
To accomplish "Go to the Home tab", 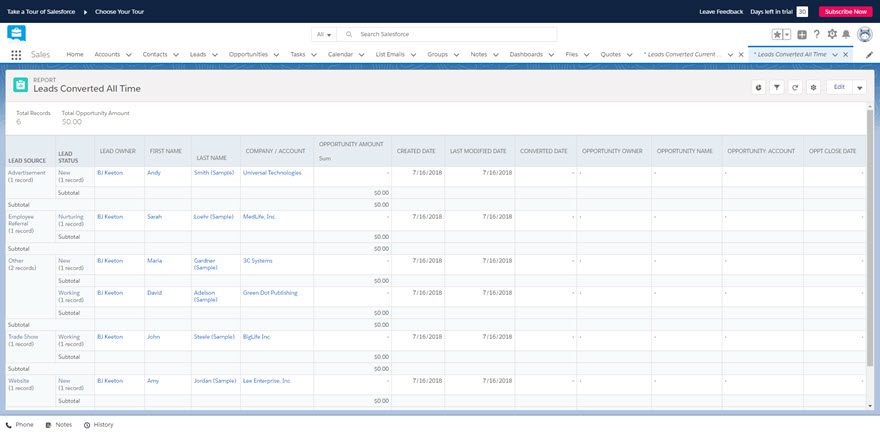I will (75, 54).
